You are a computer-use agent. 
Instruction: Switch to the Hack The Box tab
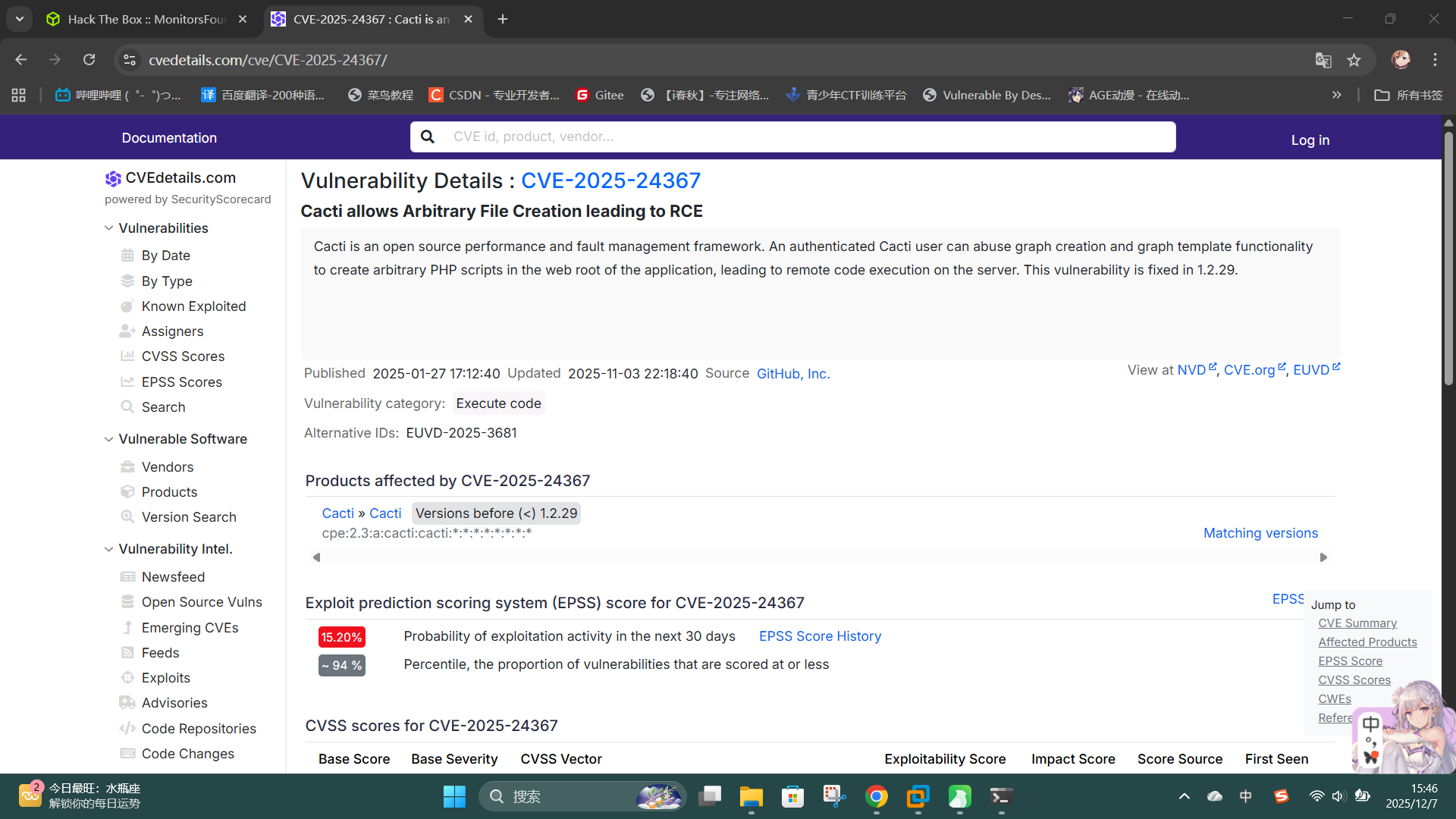[146, 19]
